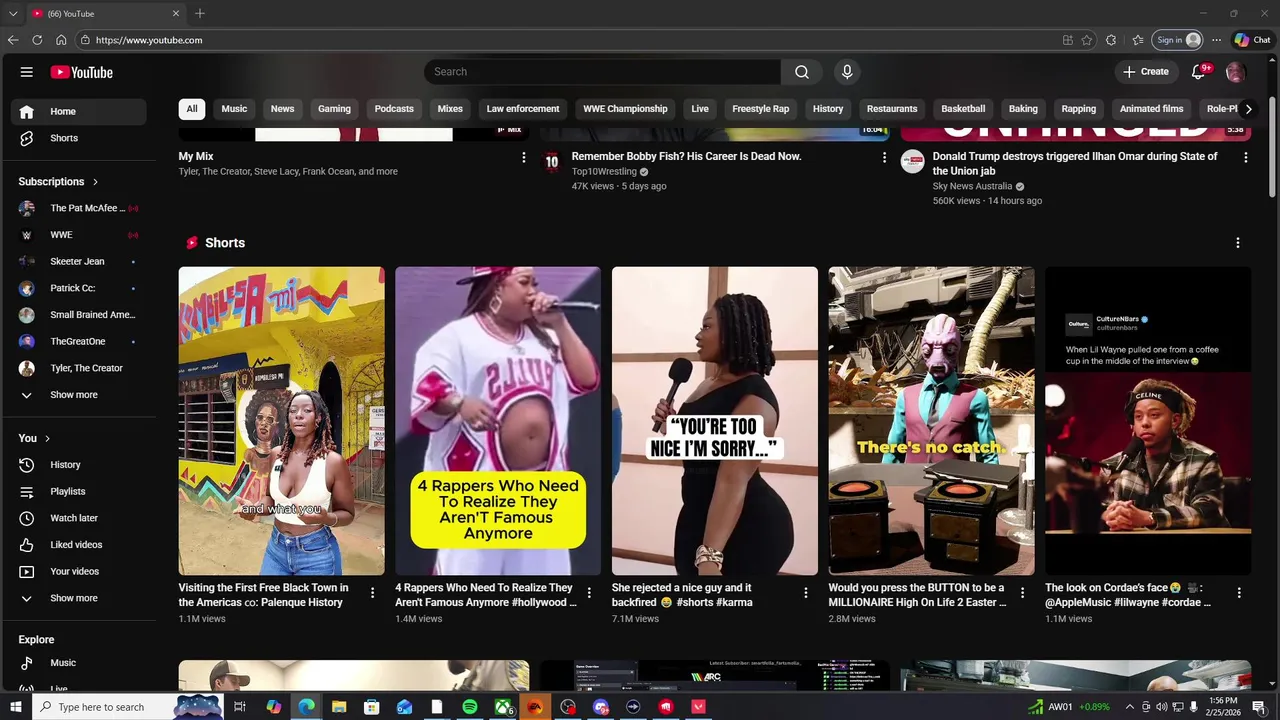Select the Gaming filter chip
Screen dimensions: 1280x720
tap(334, 109)
